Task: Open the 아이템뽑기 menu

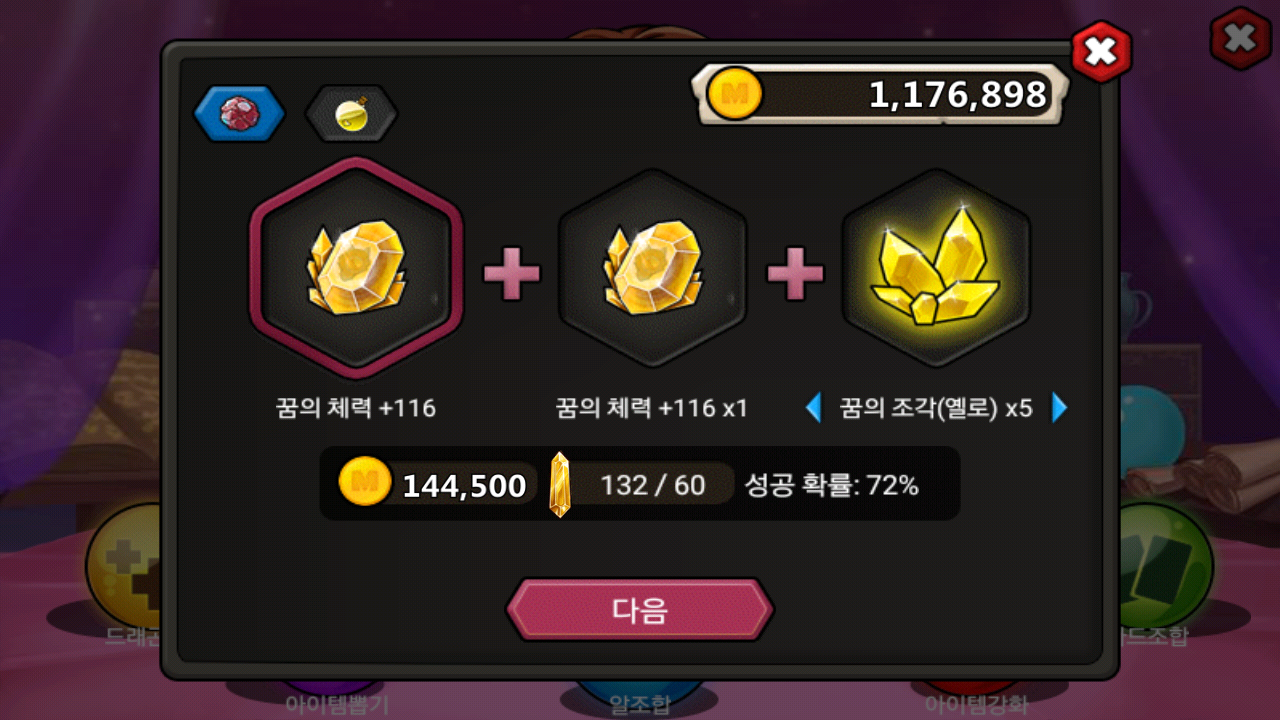Action: point(337,703)
